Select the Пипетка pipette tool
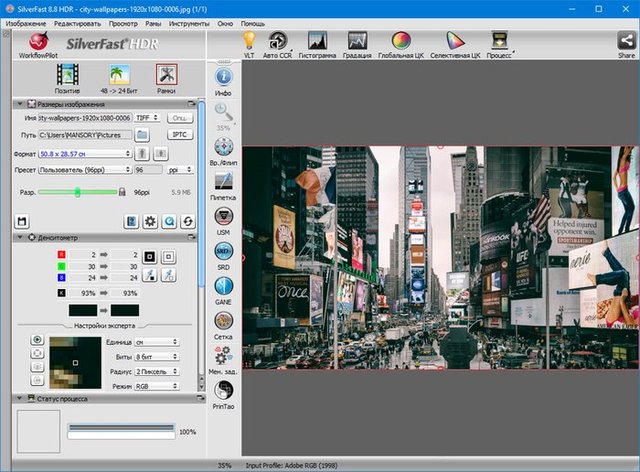This screenshot has width=640, height=472. [x=224, y=181]
